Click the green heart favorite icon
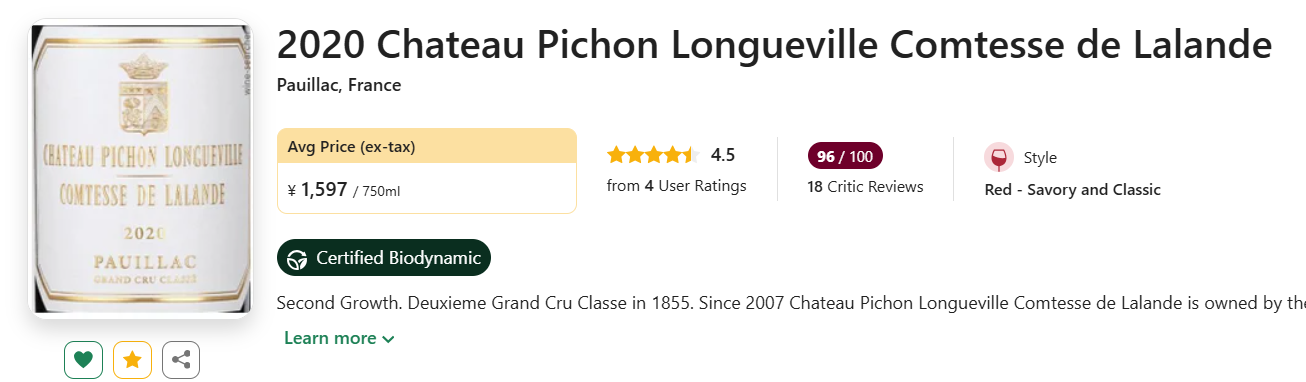Screen dimensions: 1306x382 (83, 360)
